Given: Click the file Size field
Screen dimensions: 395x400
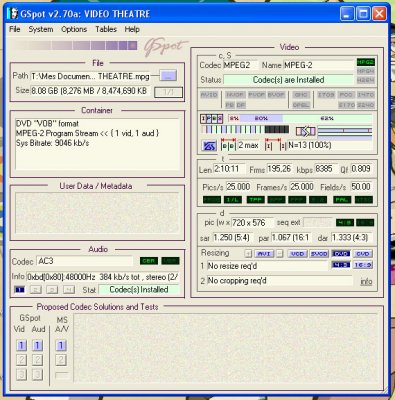Looking at the screenshot, I should point(90,91).
